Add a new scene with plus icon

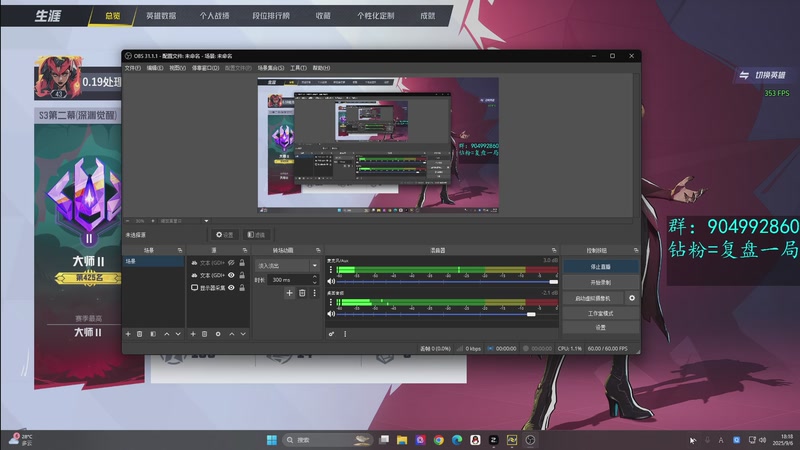click(128, 334)
